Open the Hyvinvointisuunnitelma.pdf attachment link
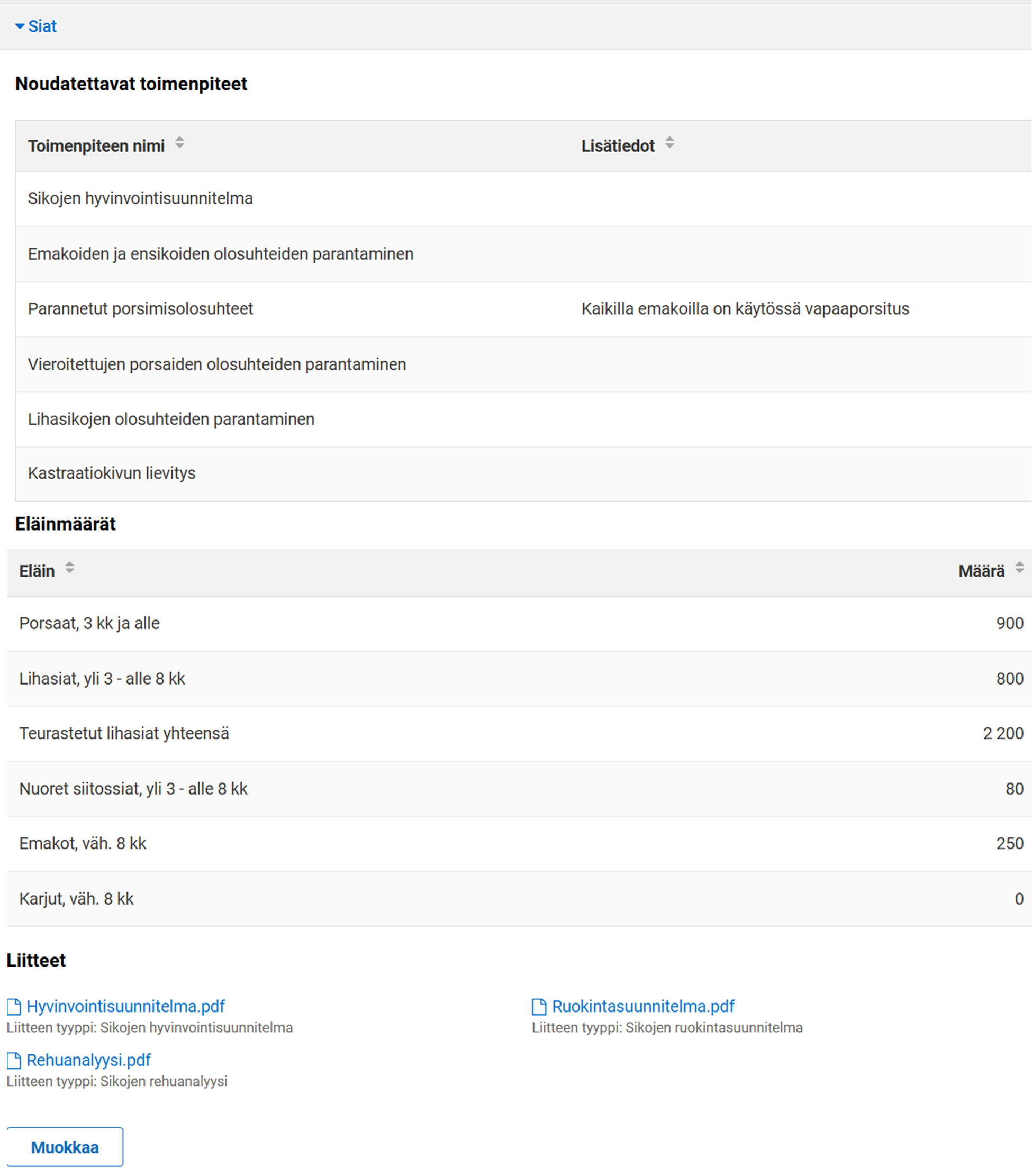1032x1176 pixels. pyautogui.click(x=125, y=1006)
